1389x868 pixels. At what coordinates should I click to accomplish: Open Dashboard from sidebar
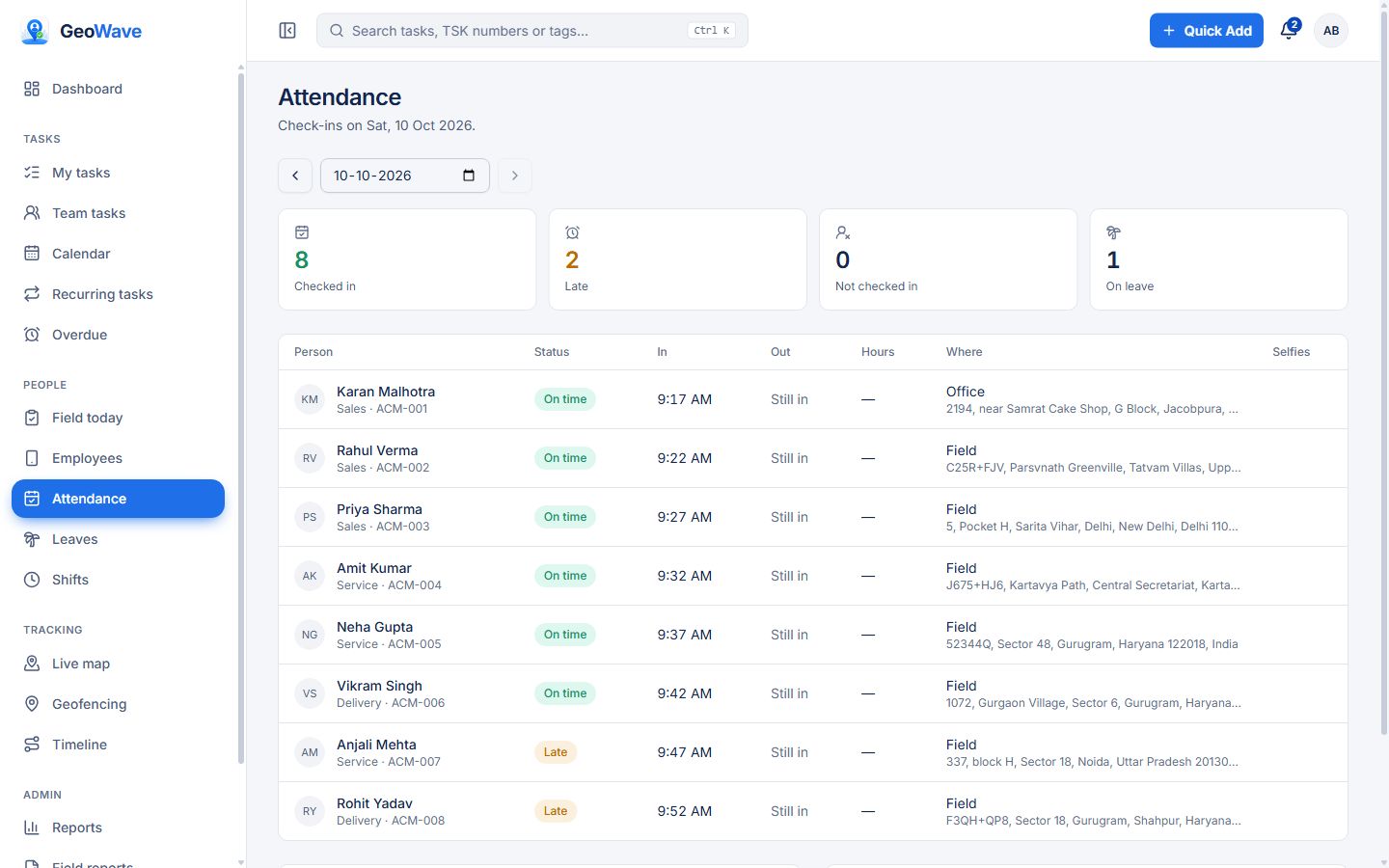point(118,89)
